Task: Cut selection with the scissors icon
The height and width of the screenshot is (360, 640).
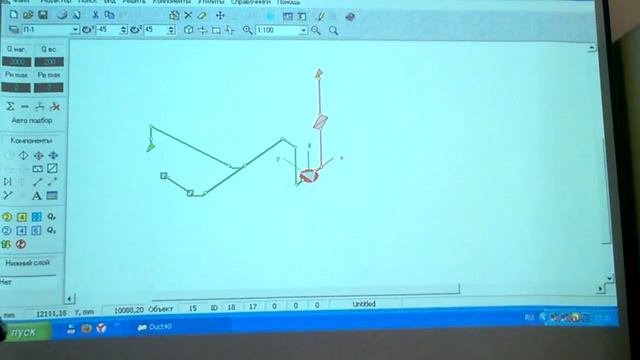Action: point(95,16)
